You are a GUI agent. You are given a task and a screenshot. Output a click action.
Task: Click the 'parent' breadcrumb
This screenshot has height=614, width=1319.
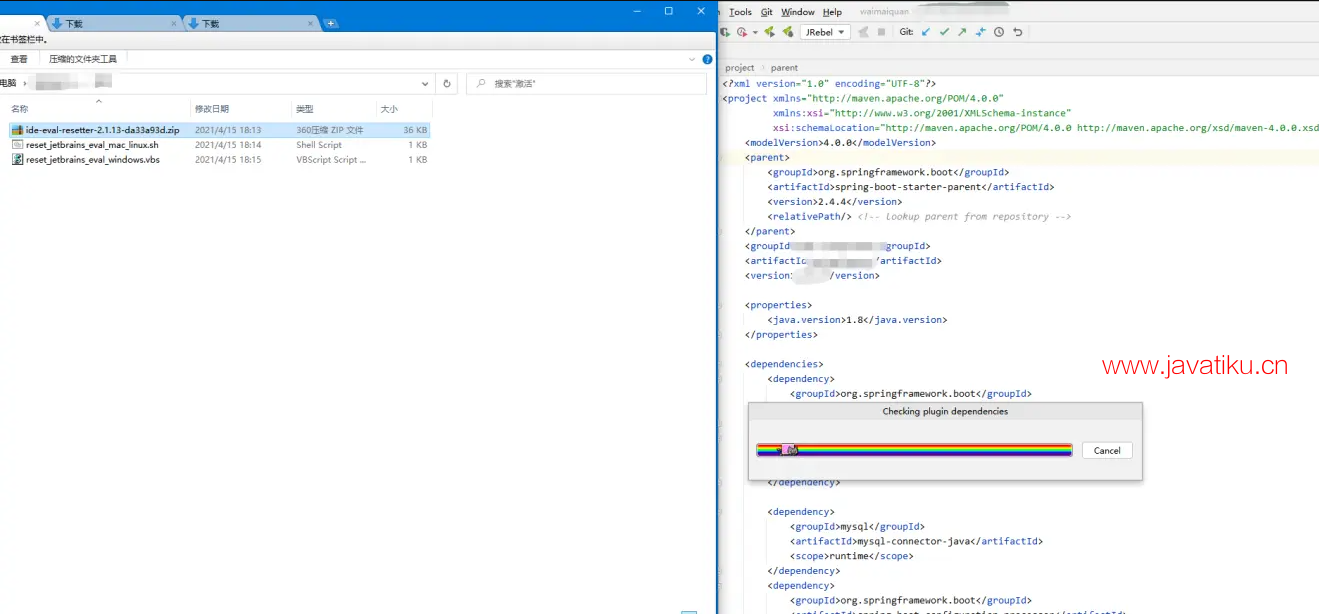click(x=784, y=68)
